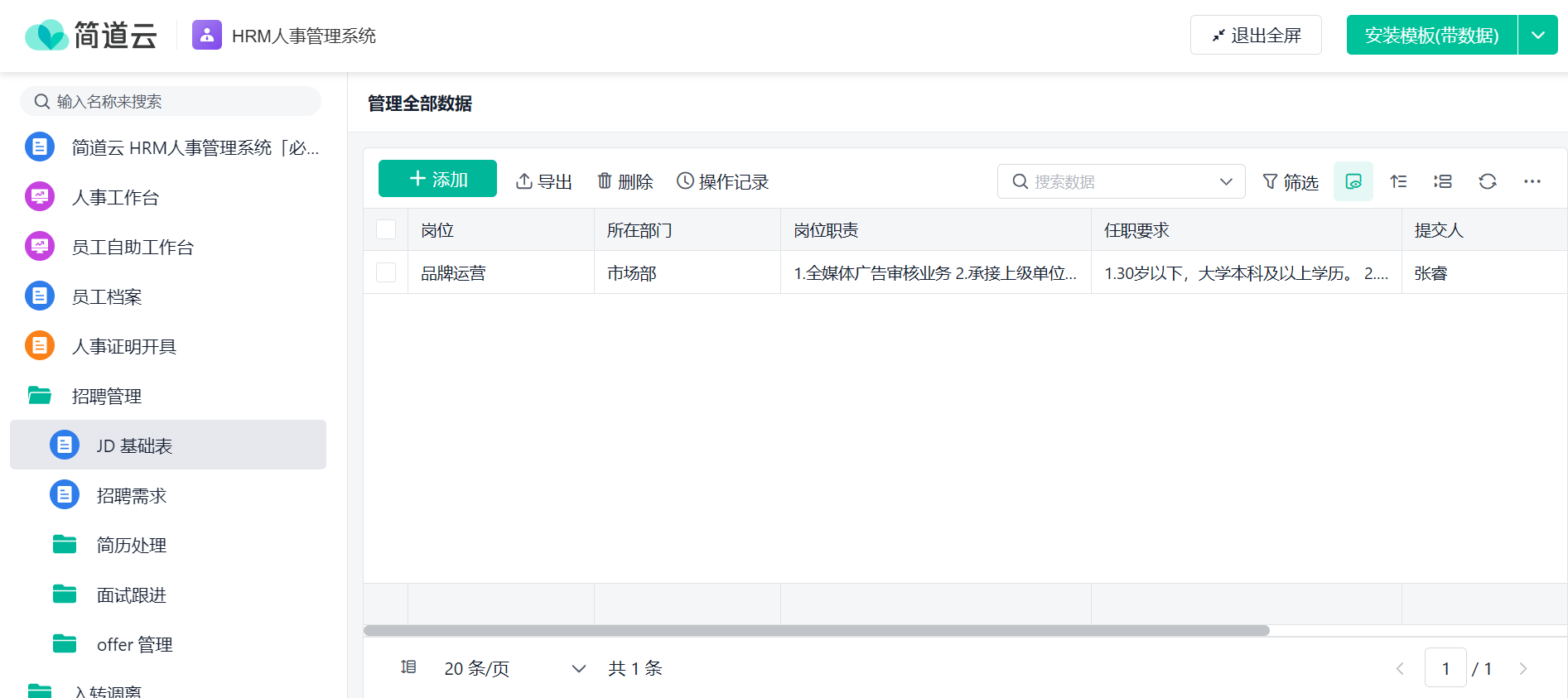Click the form icon beside 简道云 HRM人事管理系统
The width and height of the screenshot is (1568, 698).
click(x=40, y=147)
